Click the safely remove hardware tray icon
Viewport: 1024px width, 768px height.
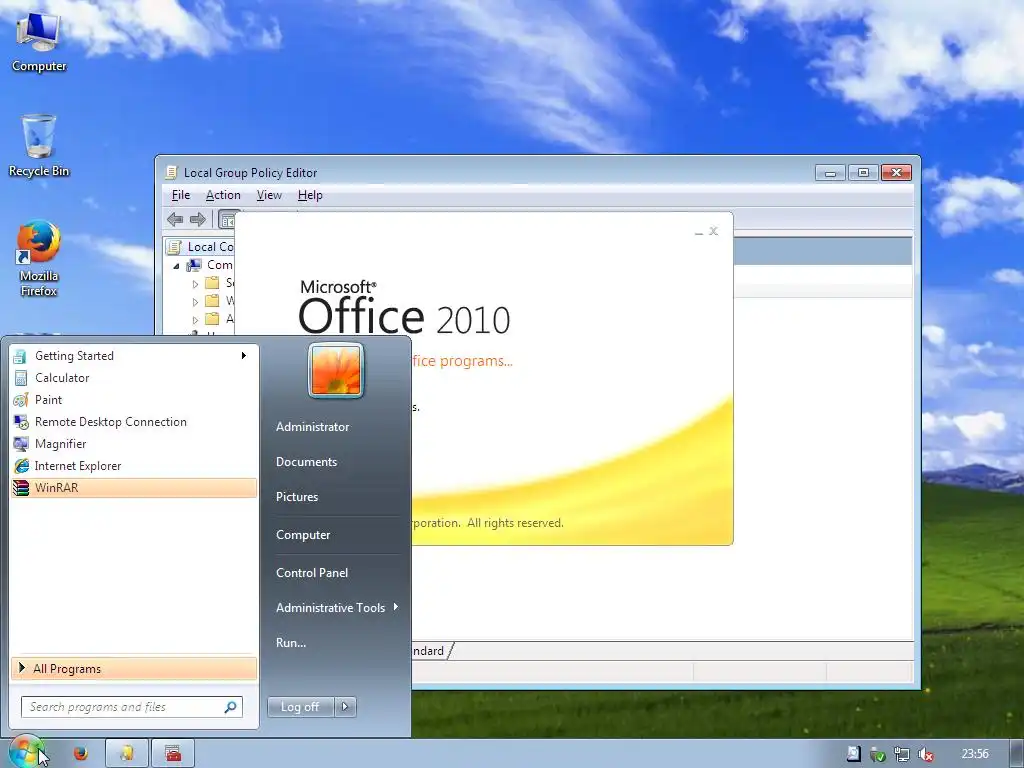(878, 754)
